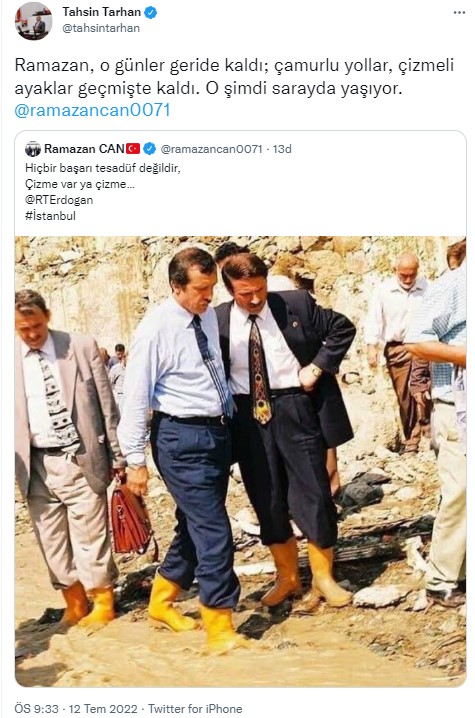Click the Turkish flag emoji next to Ramazan CAN
Image resolution: width=475 pixels, height=718 pixels.
point(133,148)
